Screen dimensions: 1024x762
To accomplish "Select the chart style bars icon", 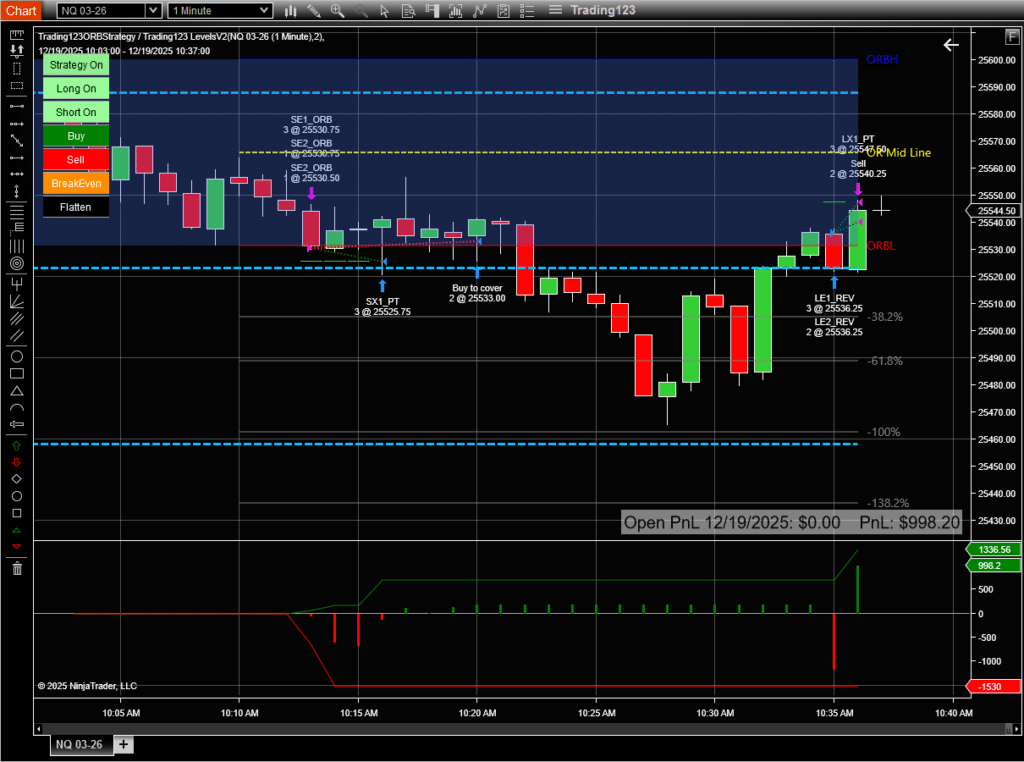I will point(290,11).
